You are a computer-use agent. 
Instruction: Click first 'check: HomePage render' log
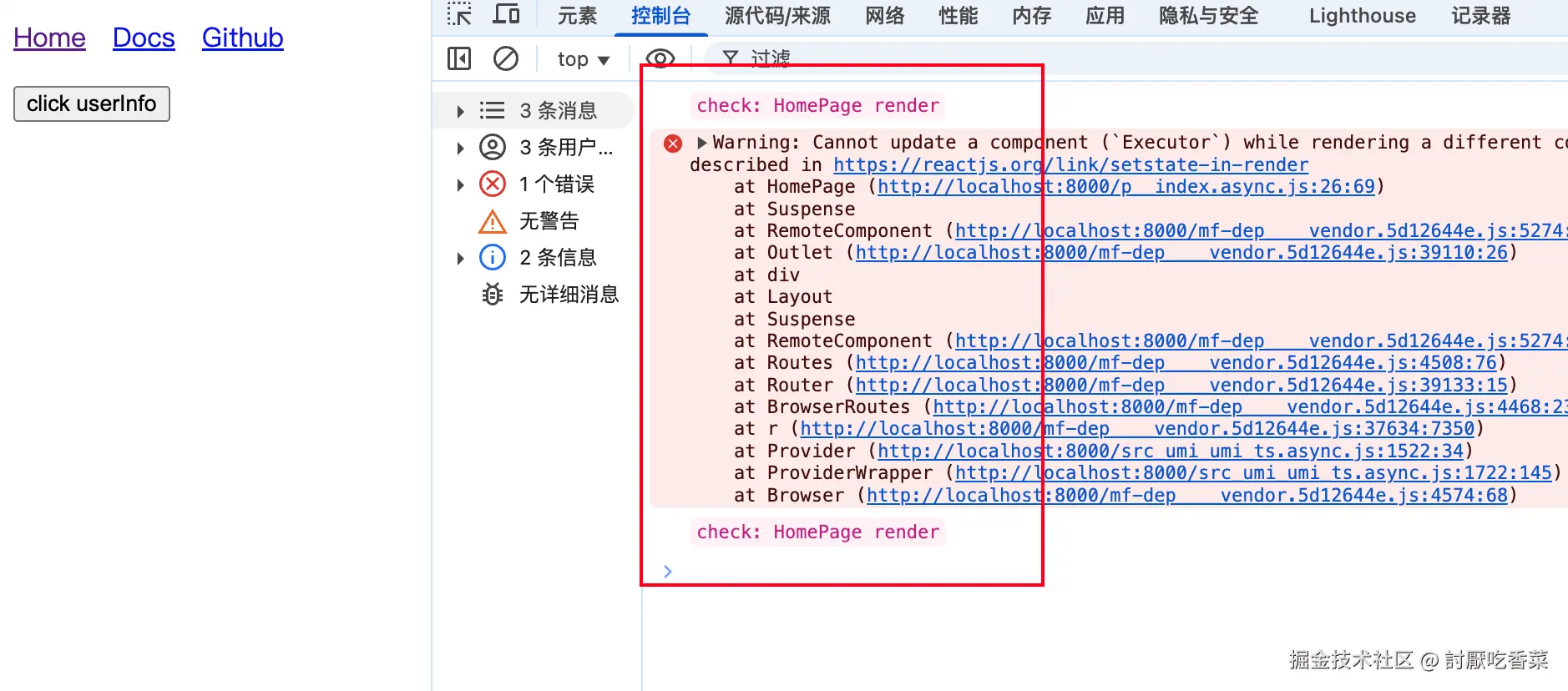tap(818, 105)
